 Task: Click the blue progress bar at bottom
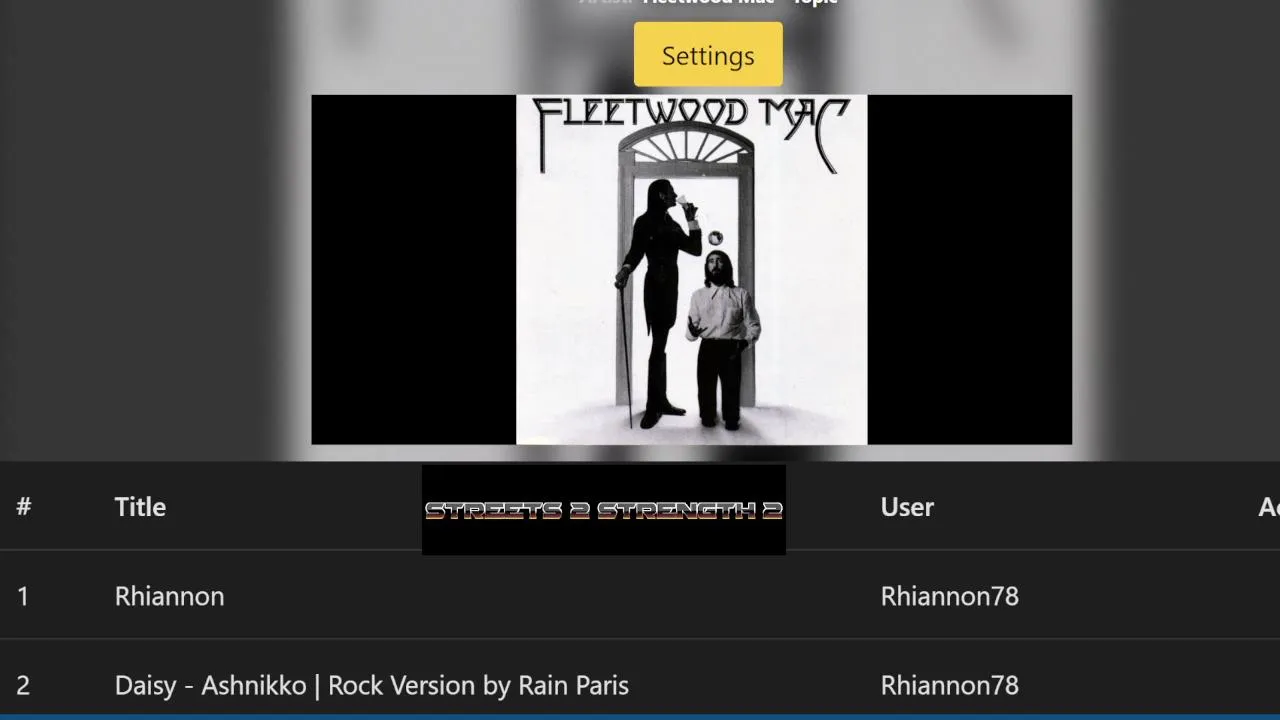640,717
